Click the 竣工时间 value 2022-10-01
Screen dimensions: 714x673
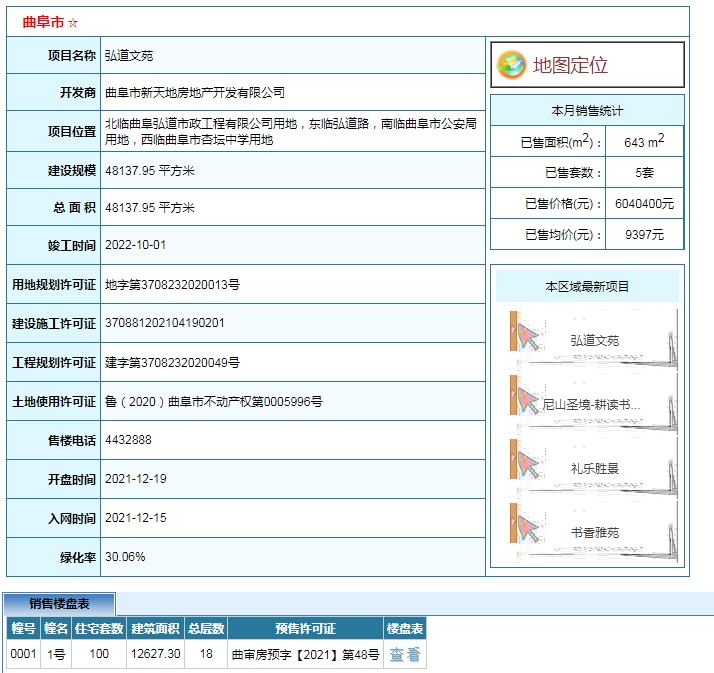135,245
